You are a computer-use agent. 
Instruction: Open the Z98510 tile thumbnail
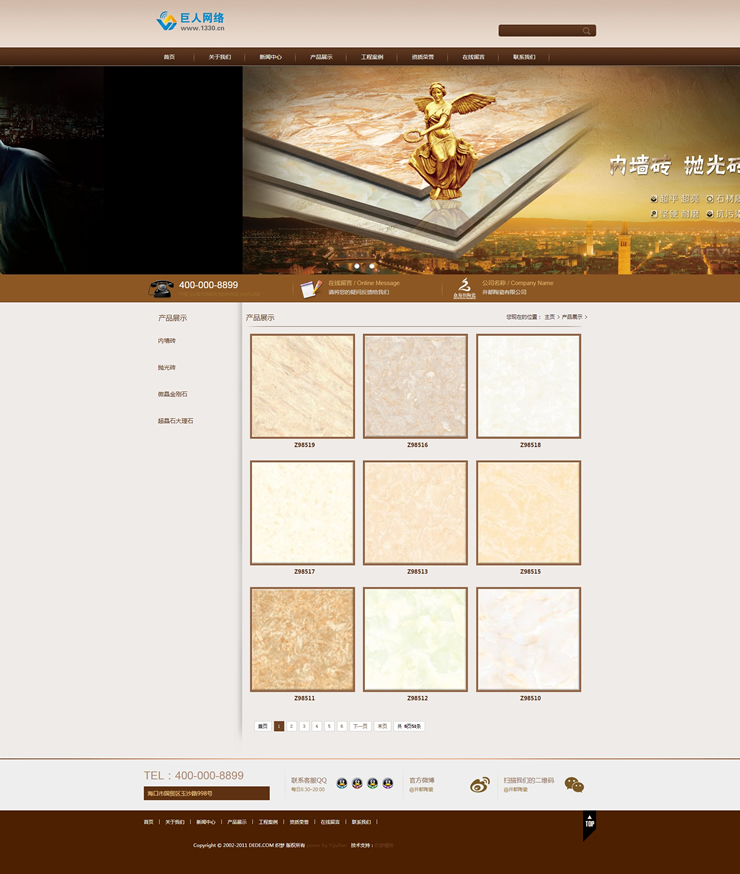(529, 639)
